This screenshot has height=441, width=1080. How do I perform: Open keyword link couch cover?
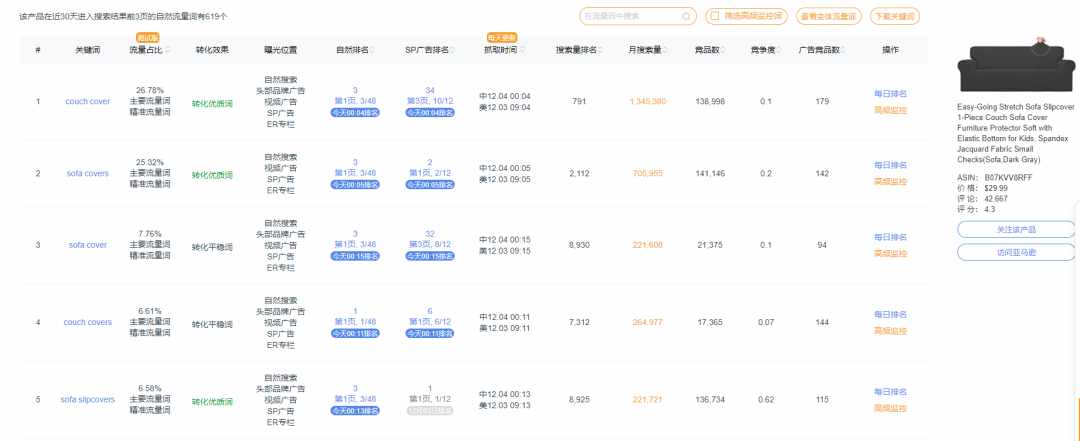pyautogui.click(x=87, y=101)
